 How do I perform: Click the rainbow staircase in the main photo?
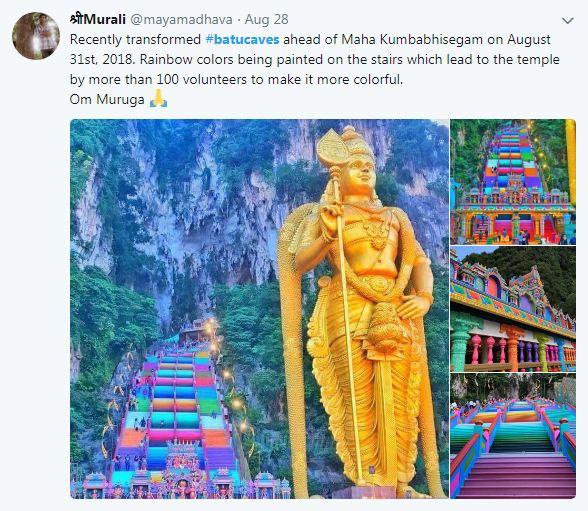click(176, 412)
